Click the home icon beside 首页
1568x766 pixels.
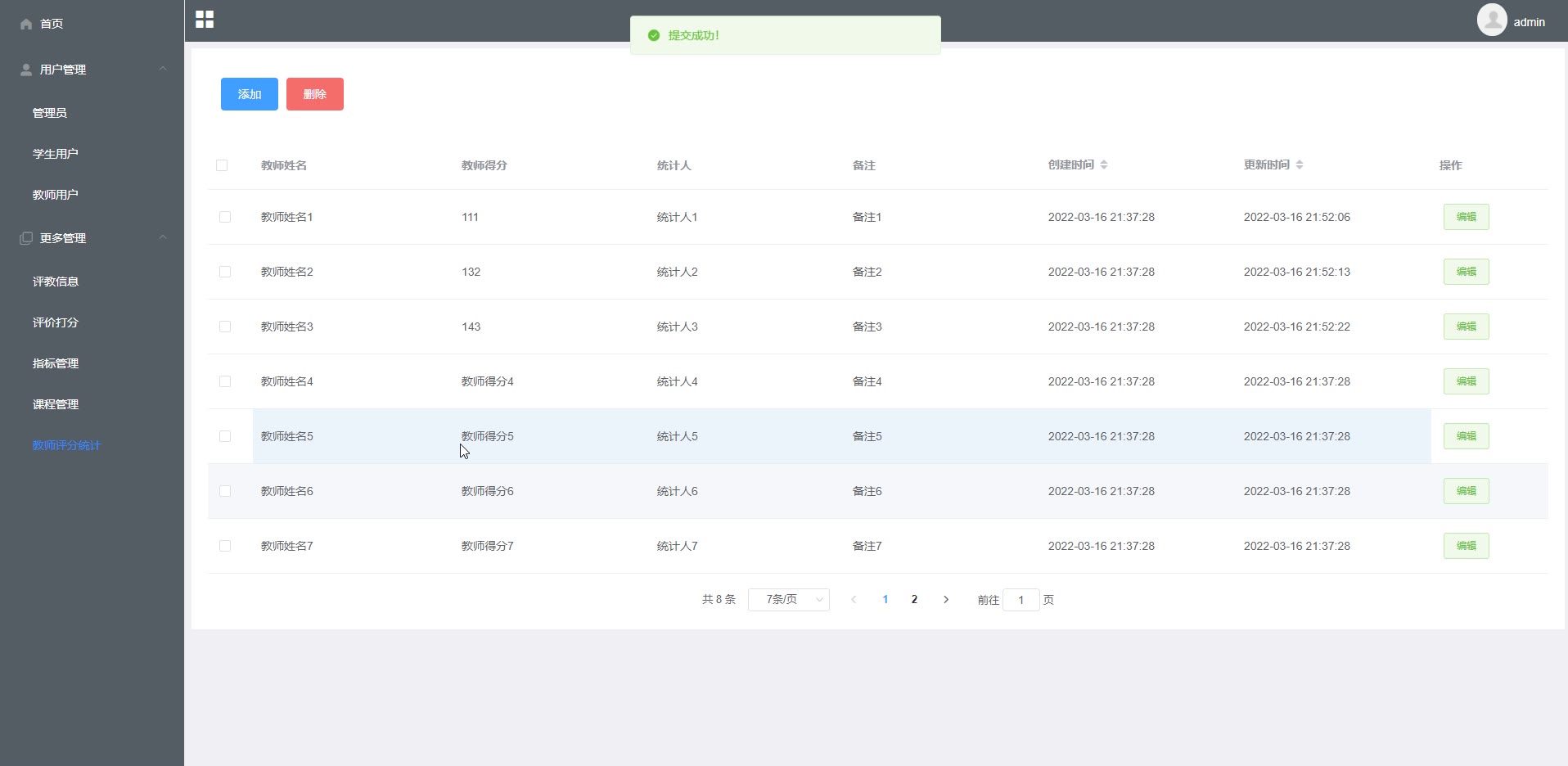pos(26,24)
